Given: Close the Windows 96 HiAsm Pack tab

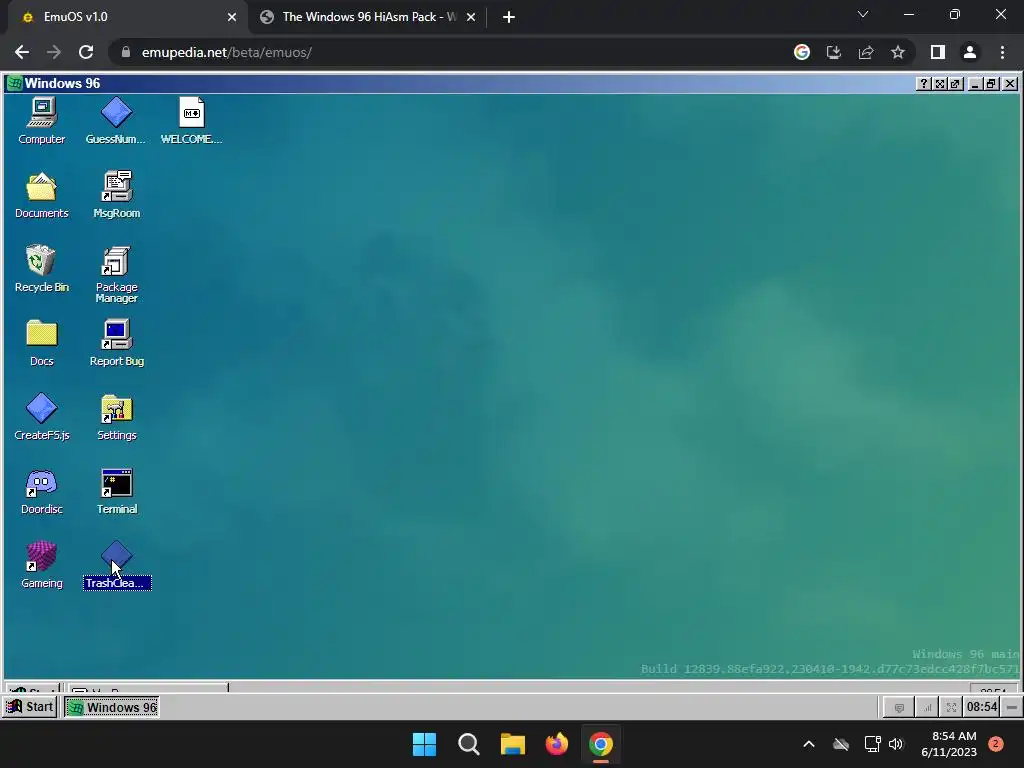Looking at the screenshot, I should click(471, 18).
